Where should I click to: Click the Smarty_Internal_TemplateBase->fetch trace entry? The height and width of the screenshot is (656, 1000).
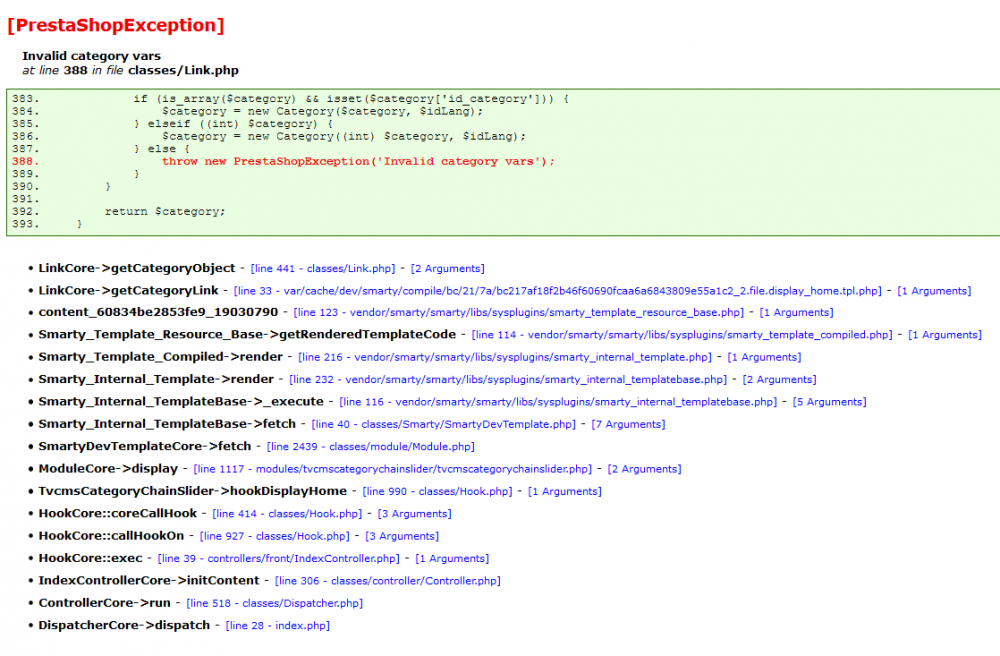[167, 424]
